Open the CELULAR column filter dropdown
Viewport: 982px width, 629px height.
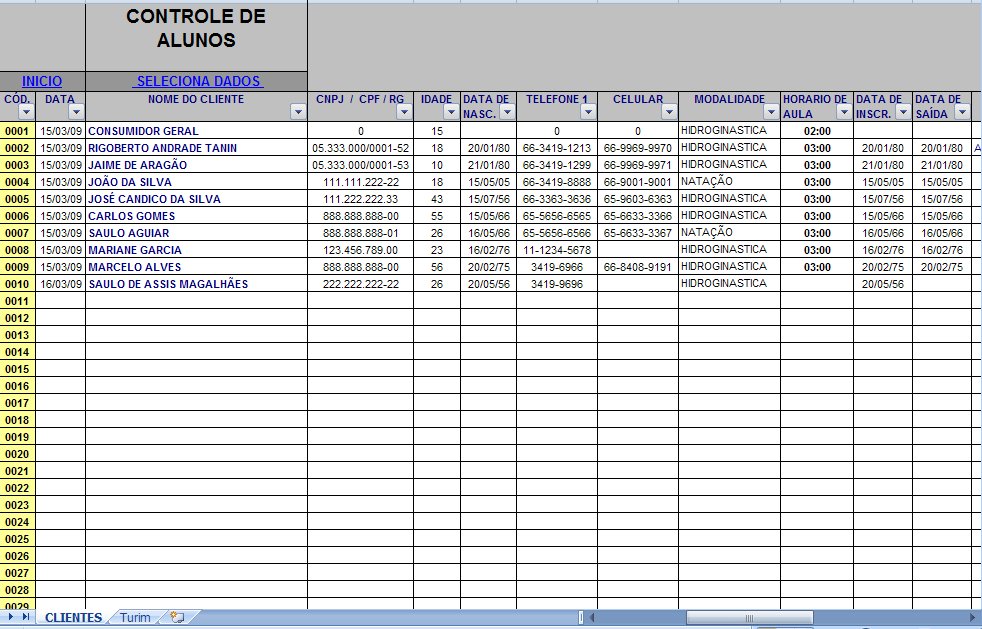pos(669,112)
